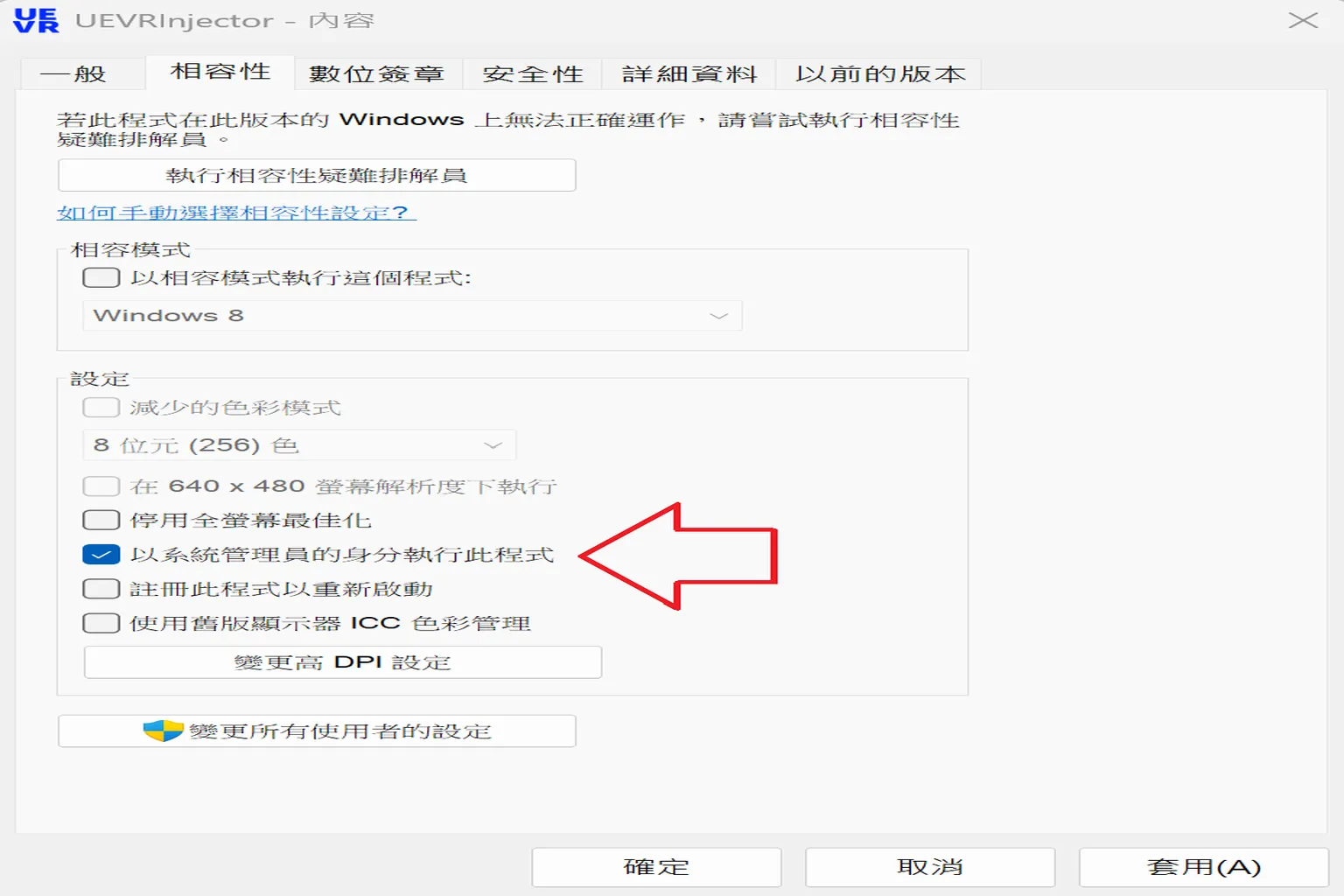
Task: Open the 如何手動選擇相容性設定 link
Action: (236, 213)
